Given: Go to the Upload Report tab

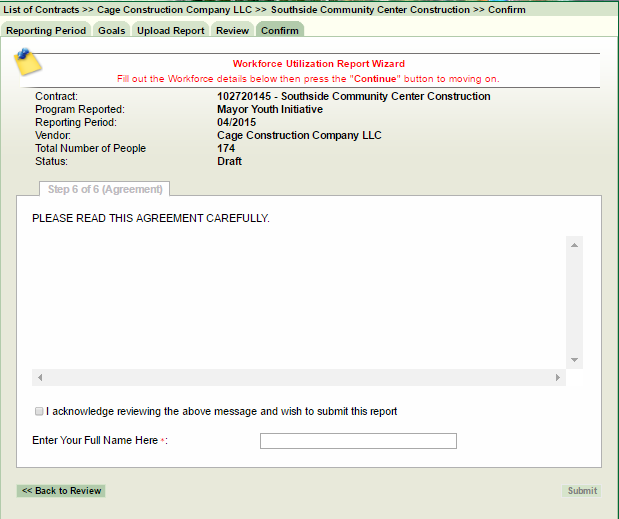Looking at the screenshot, I should point(170,30).
